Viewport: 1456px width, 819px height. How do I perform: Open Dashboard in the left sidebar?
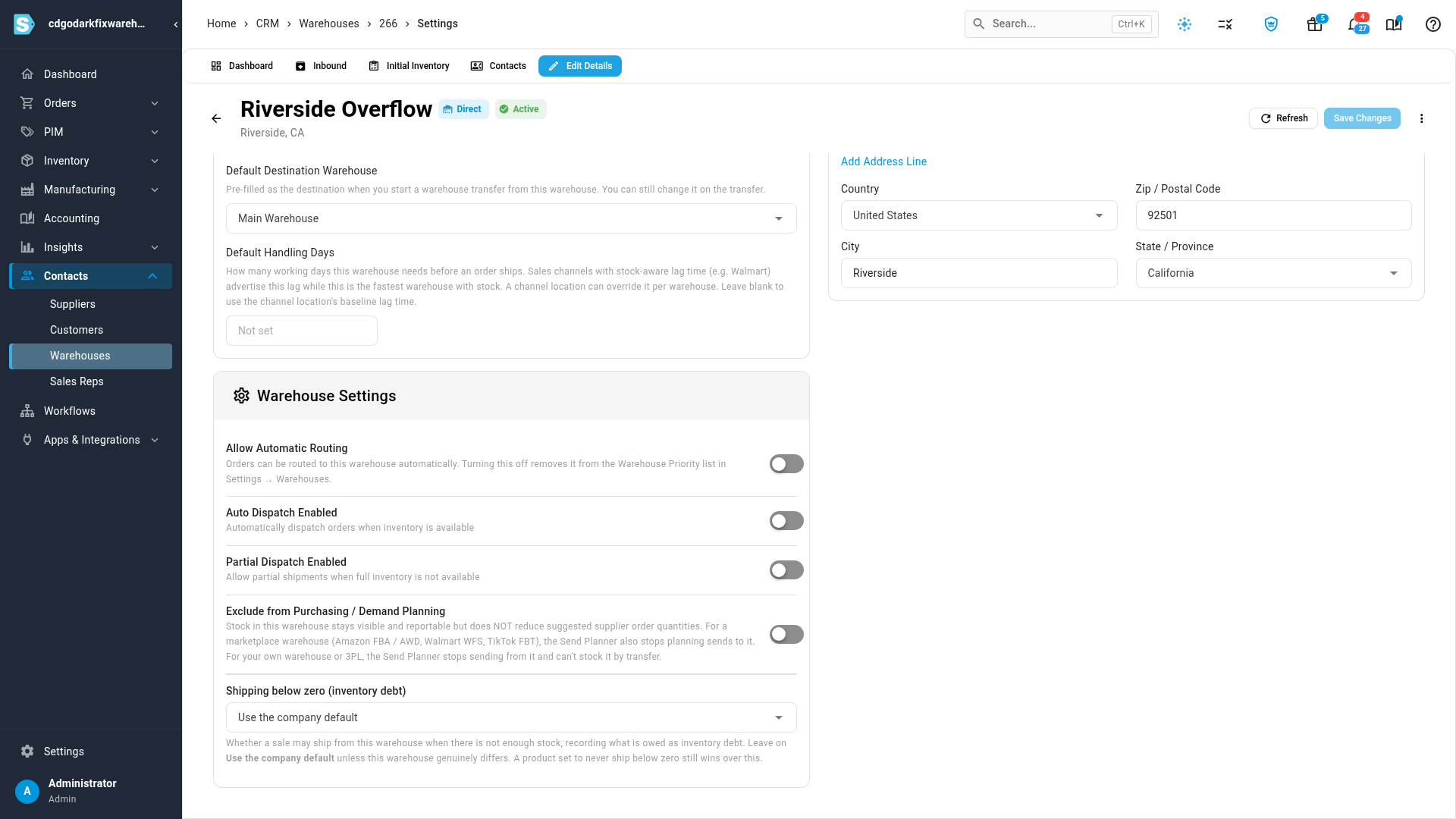(91, 74)
